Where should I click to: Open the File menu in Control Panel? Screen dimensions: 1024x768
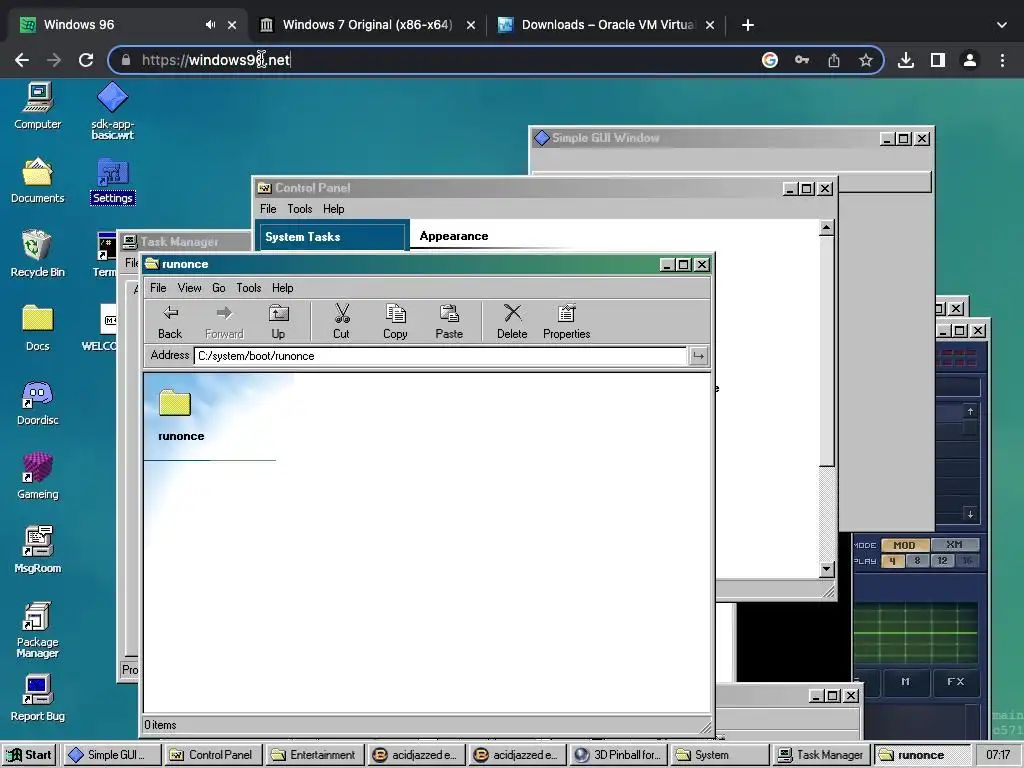coord(268,209)
